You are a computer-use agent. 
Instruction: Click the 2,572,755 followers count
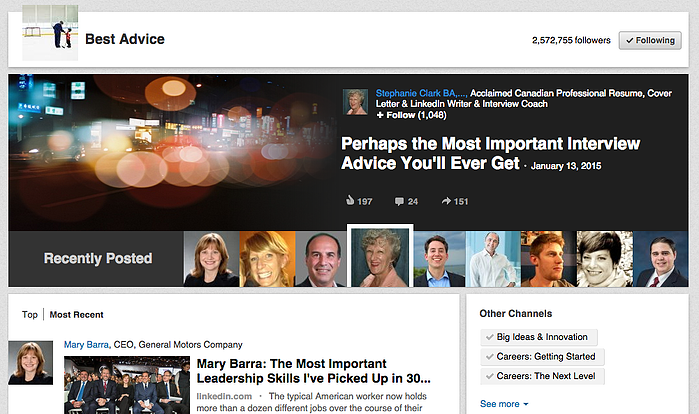(x=571, y=40)
